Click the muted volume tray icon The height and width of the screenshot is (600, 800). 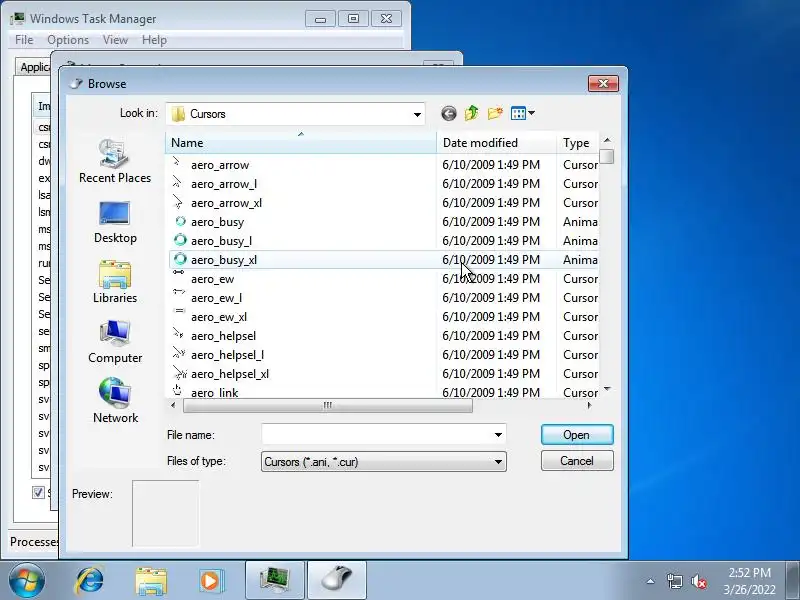tap(698, 581)
